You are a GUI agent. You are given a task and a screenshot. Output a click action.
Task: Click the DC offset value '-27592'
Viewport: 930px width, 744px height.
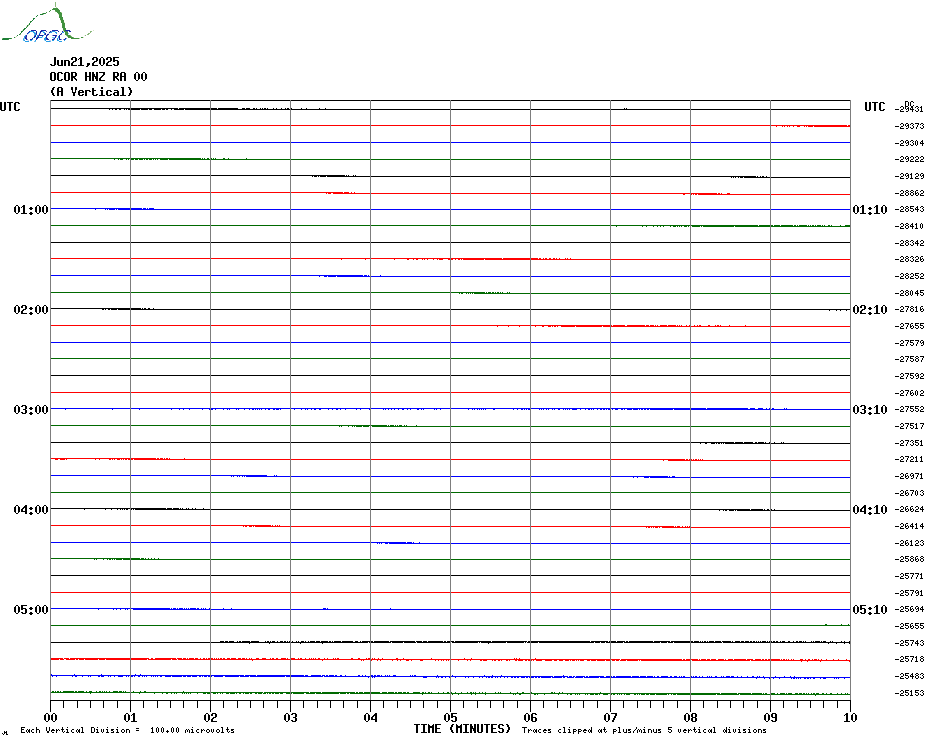[909, 376]
